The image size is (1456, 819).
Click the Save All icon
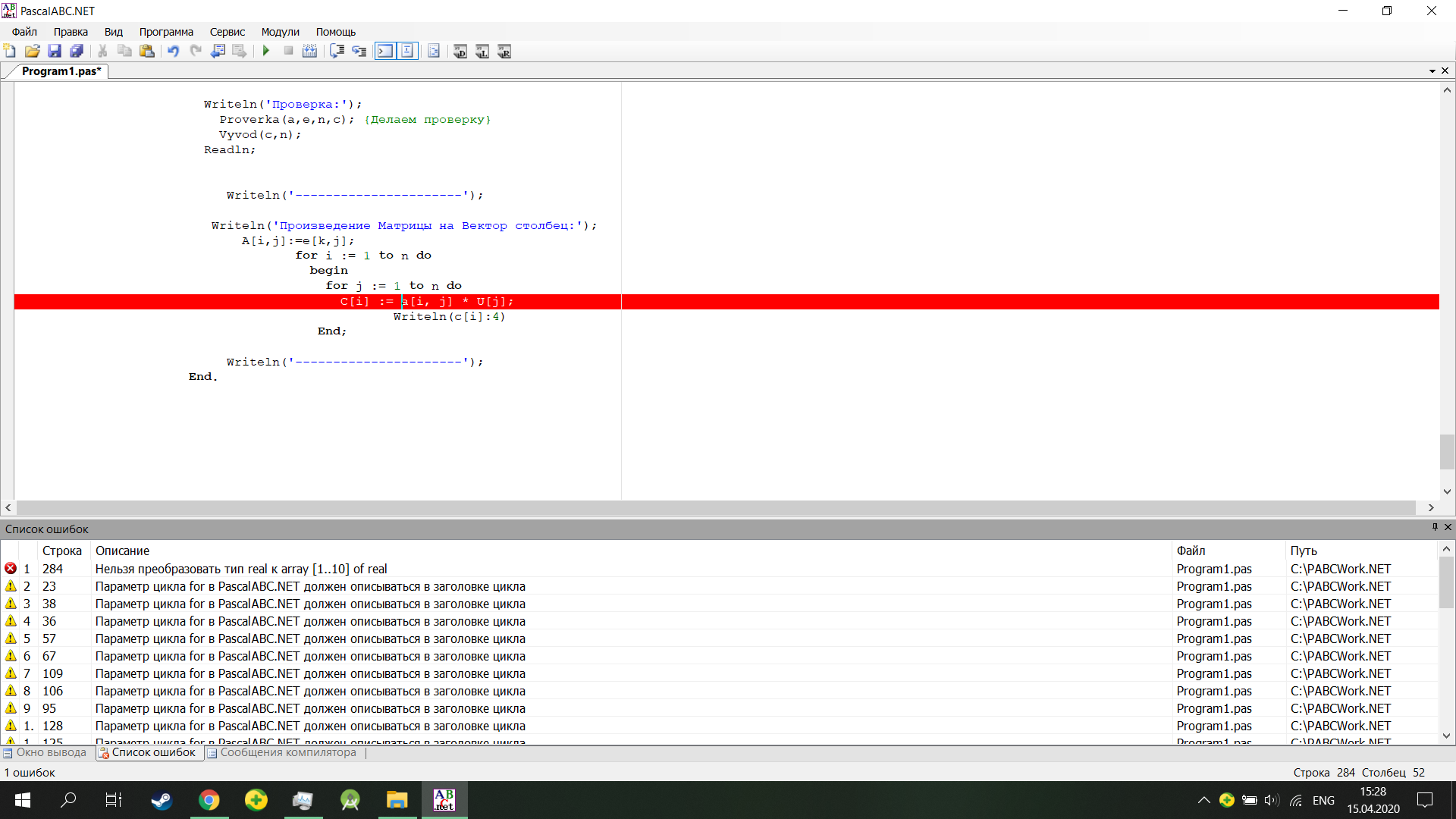coord(77,51)
